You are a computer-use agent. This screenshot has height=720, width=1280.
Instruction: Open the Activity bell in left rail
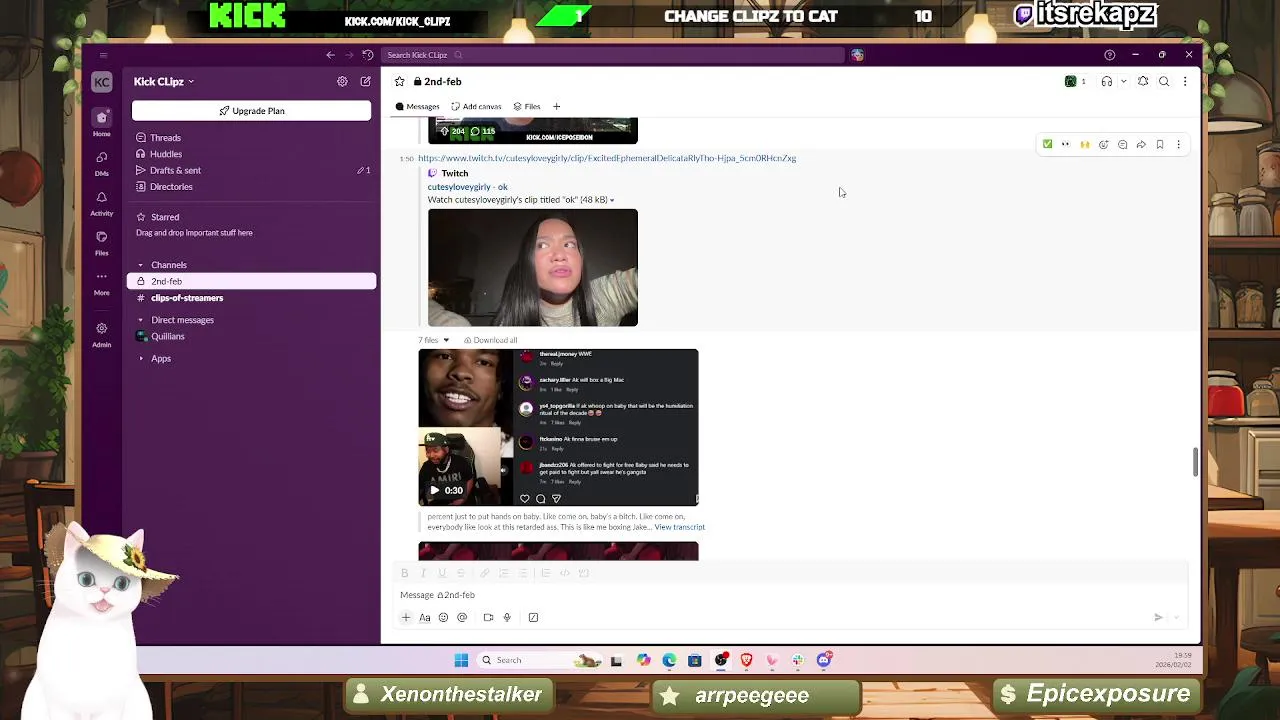[x=101, y=203]
